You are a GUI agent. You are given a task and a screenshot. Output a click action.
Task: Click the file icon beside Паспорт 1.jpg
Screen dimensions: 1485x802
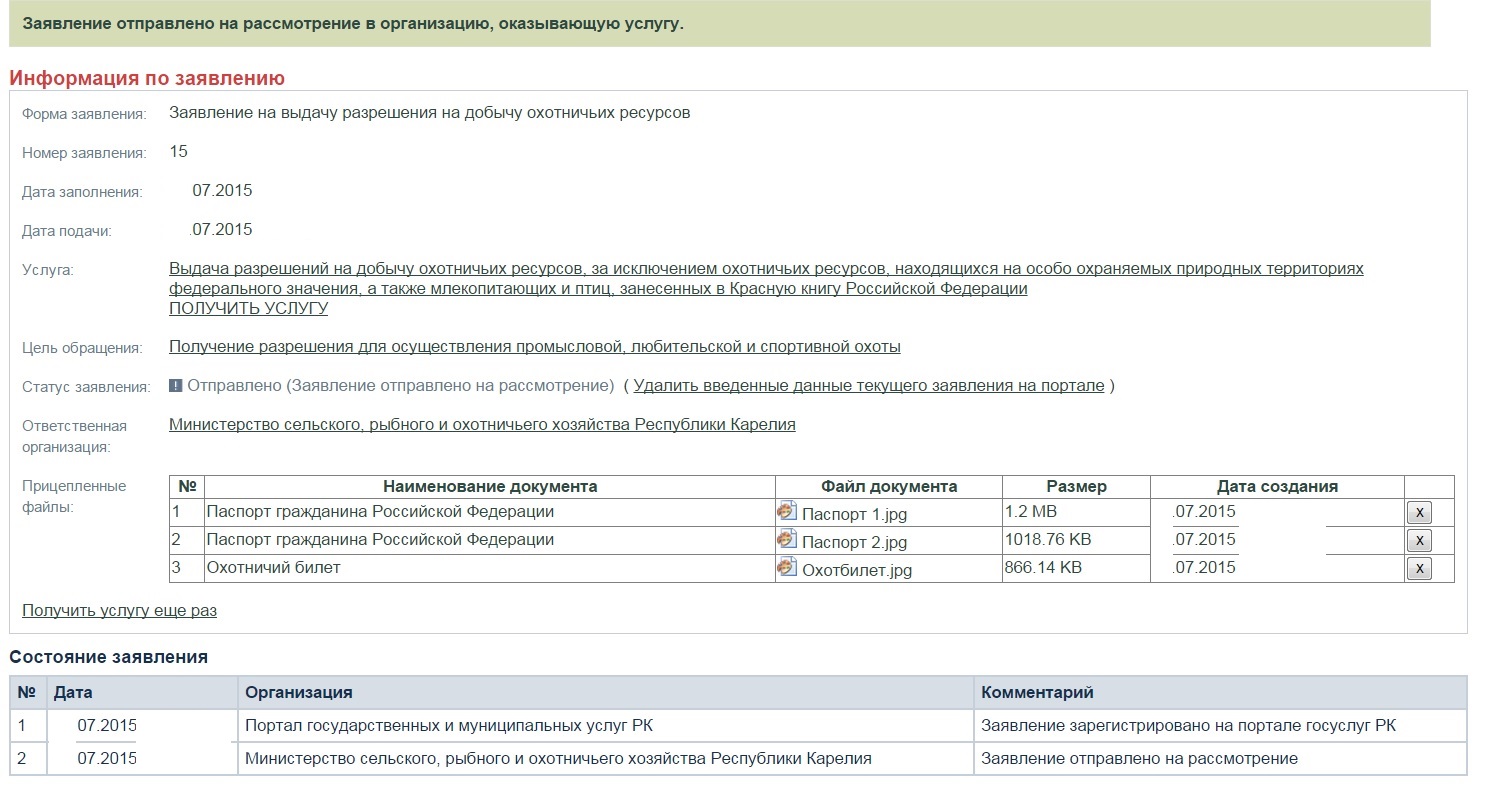point(786,511)
